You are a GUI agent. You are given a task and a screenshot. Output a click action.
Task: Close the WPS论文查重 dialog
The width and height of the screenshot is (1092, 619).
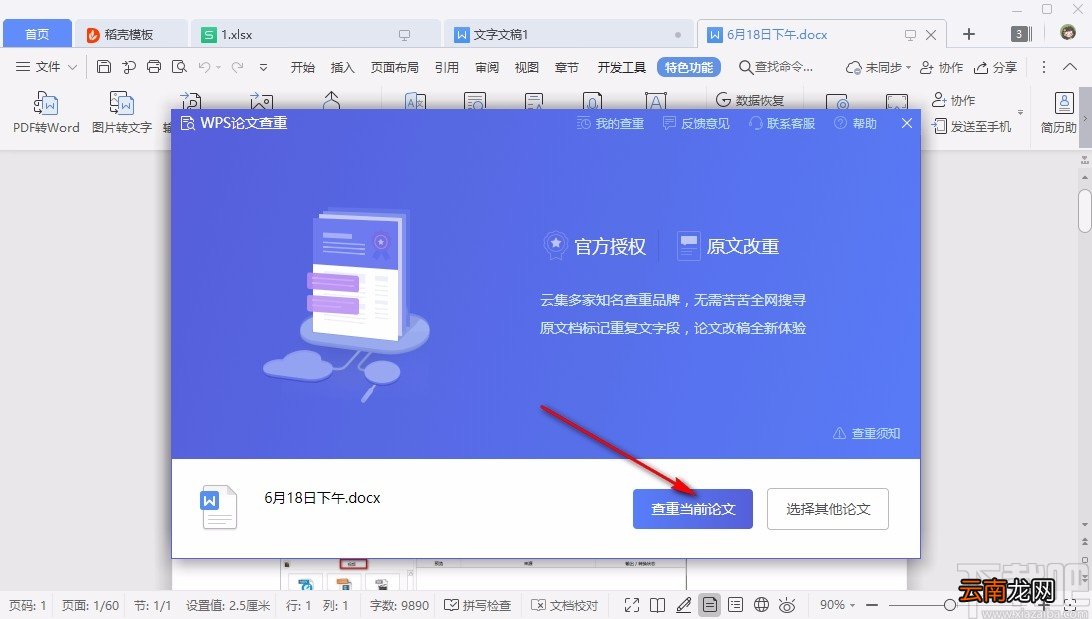click(907, 123)
